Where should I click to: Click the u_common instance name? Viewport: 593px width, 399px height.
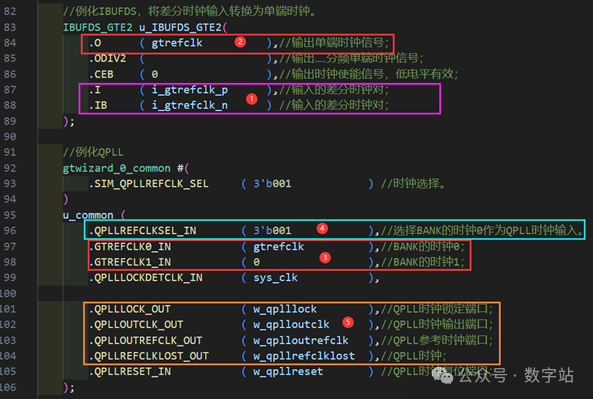pos(88,215)
